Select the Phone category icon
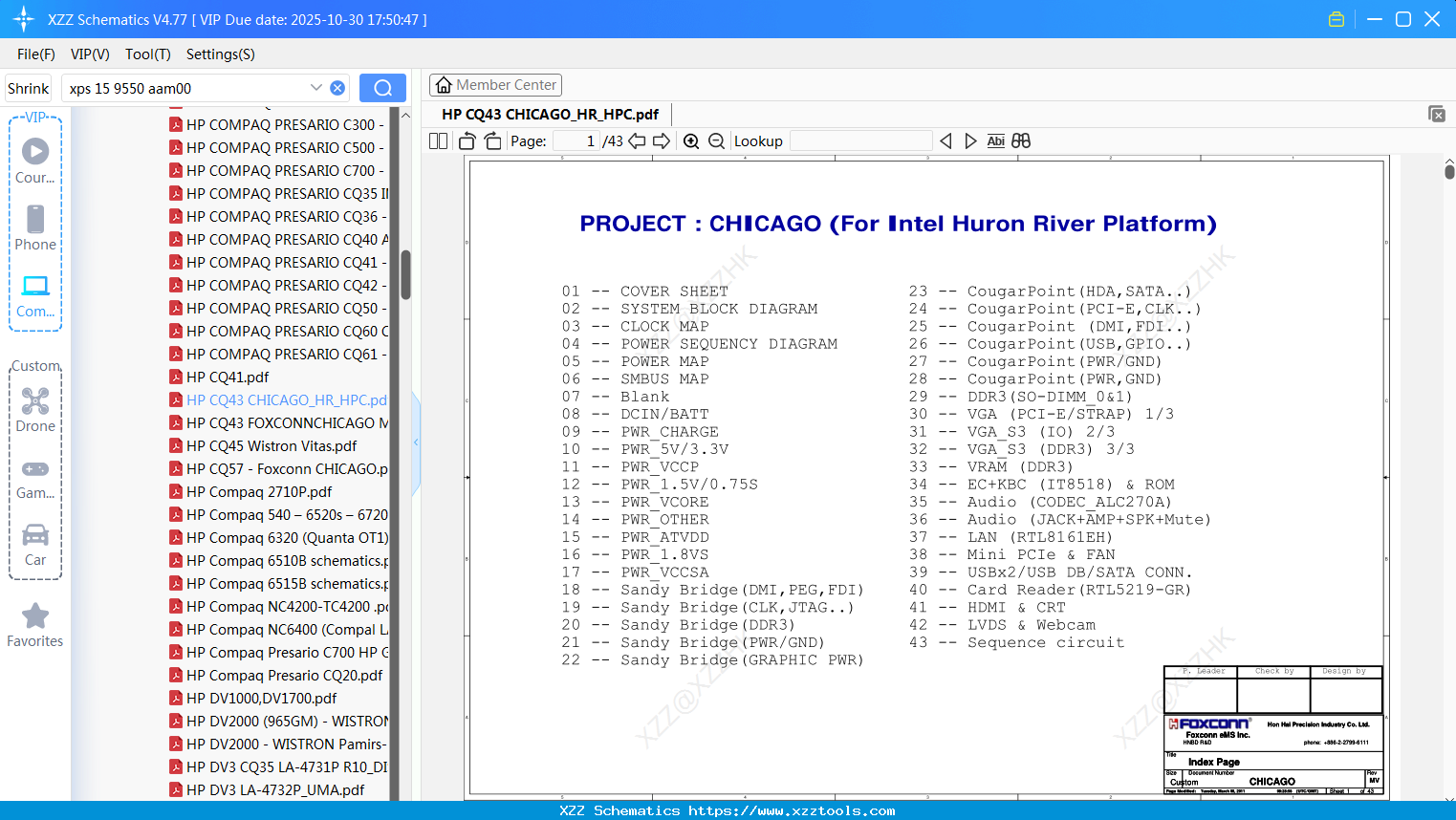 pyautogui.click(x=35, y=228)
